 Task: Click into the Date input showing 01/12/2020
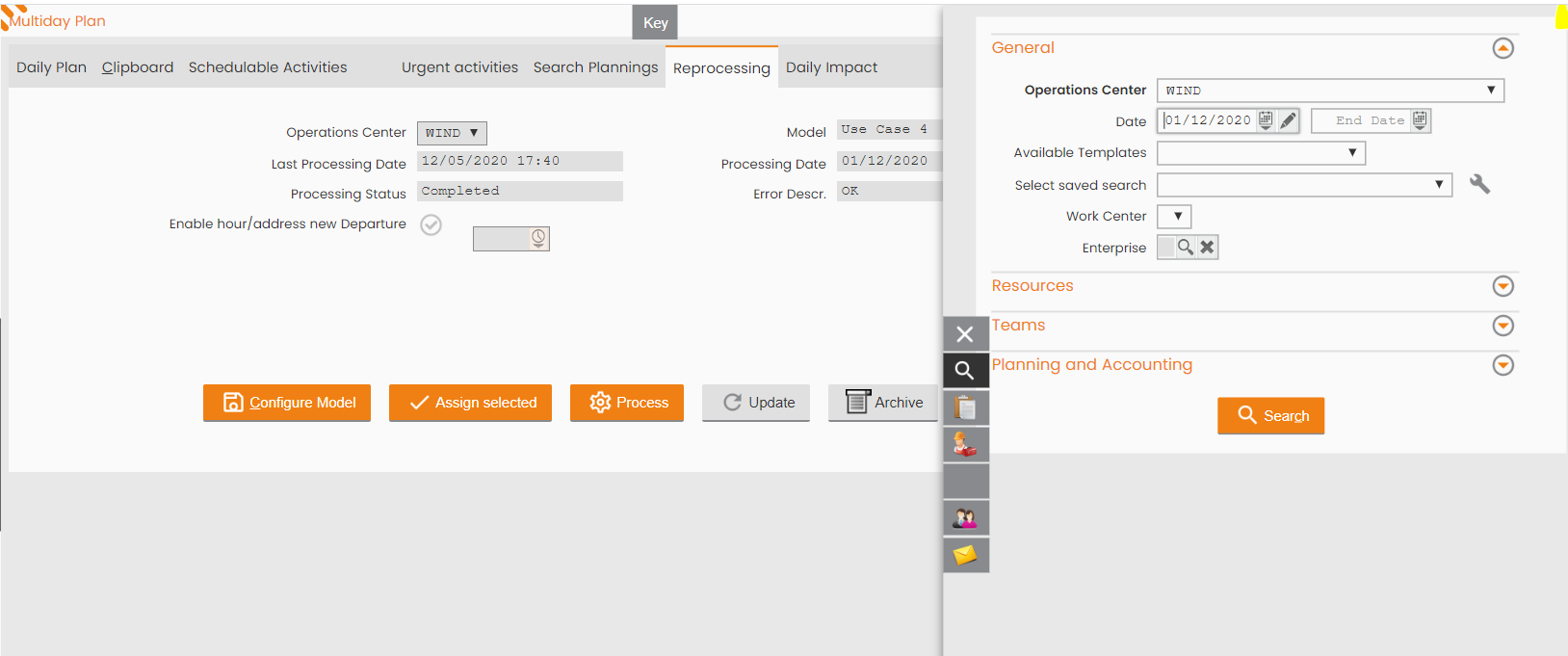pyautogui.click(x=1208, y=120)
